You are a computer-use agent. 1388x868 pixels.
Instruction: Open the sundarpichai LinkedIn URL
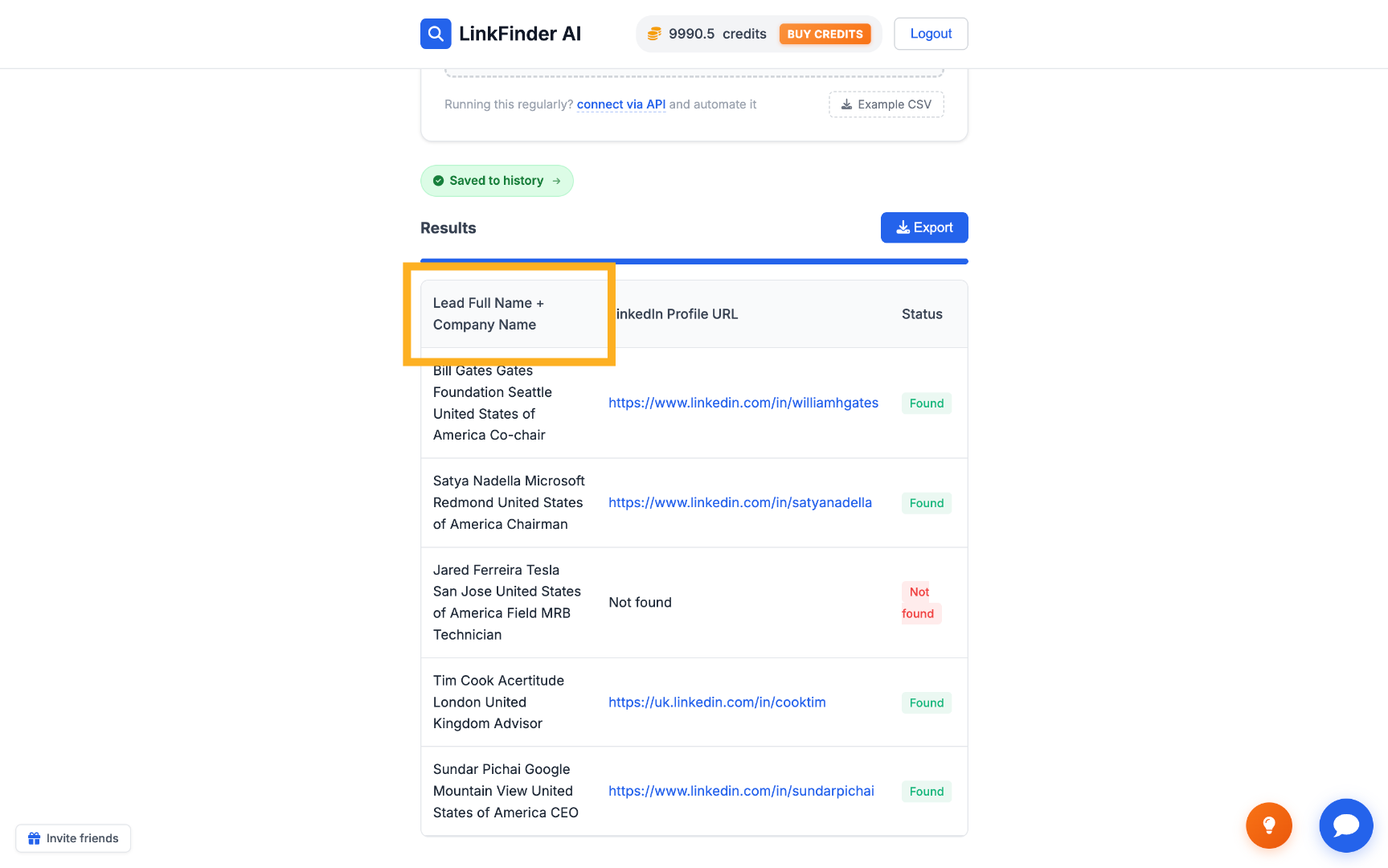pyautogui.click(x=741, y=791)
